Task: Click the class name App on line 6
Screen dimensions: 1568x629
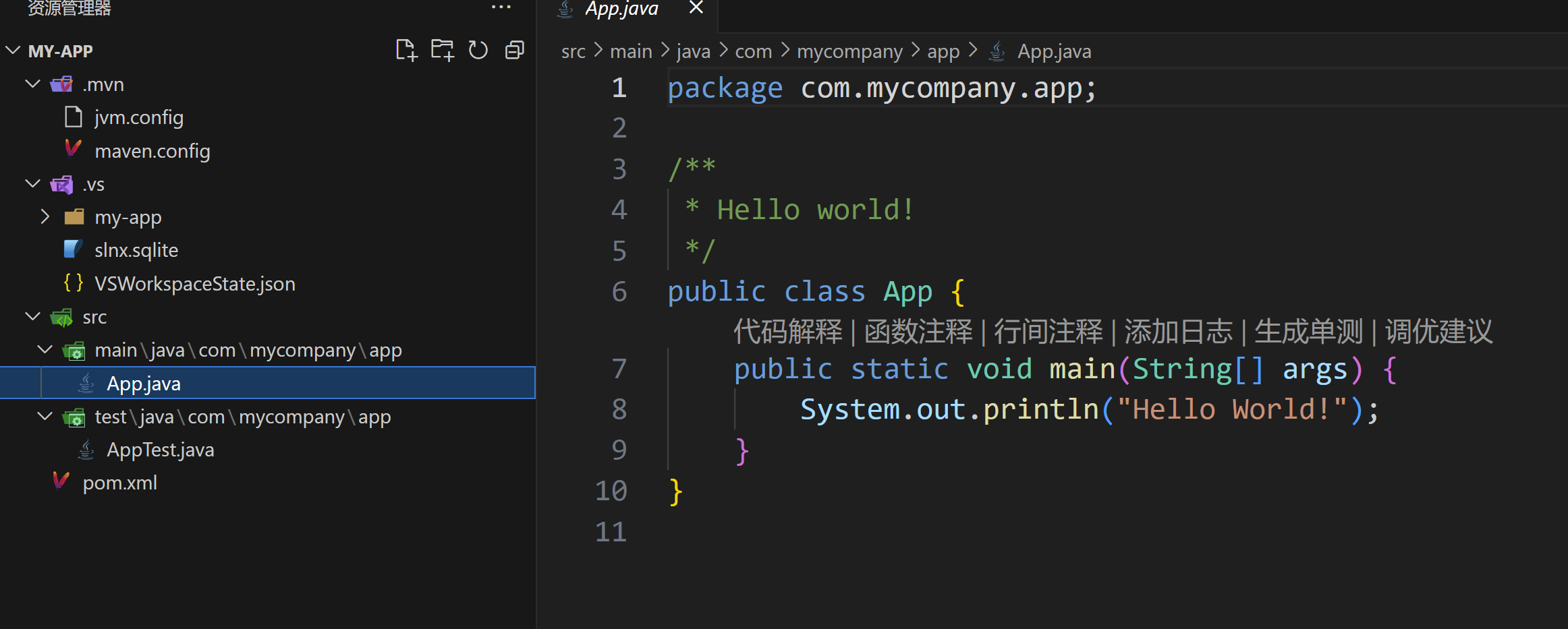Action: coord(908,292)
